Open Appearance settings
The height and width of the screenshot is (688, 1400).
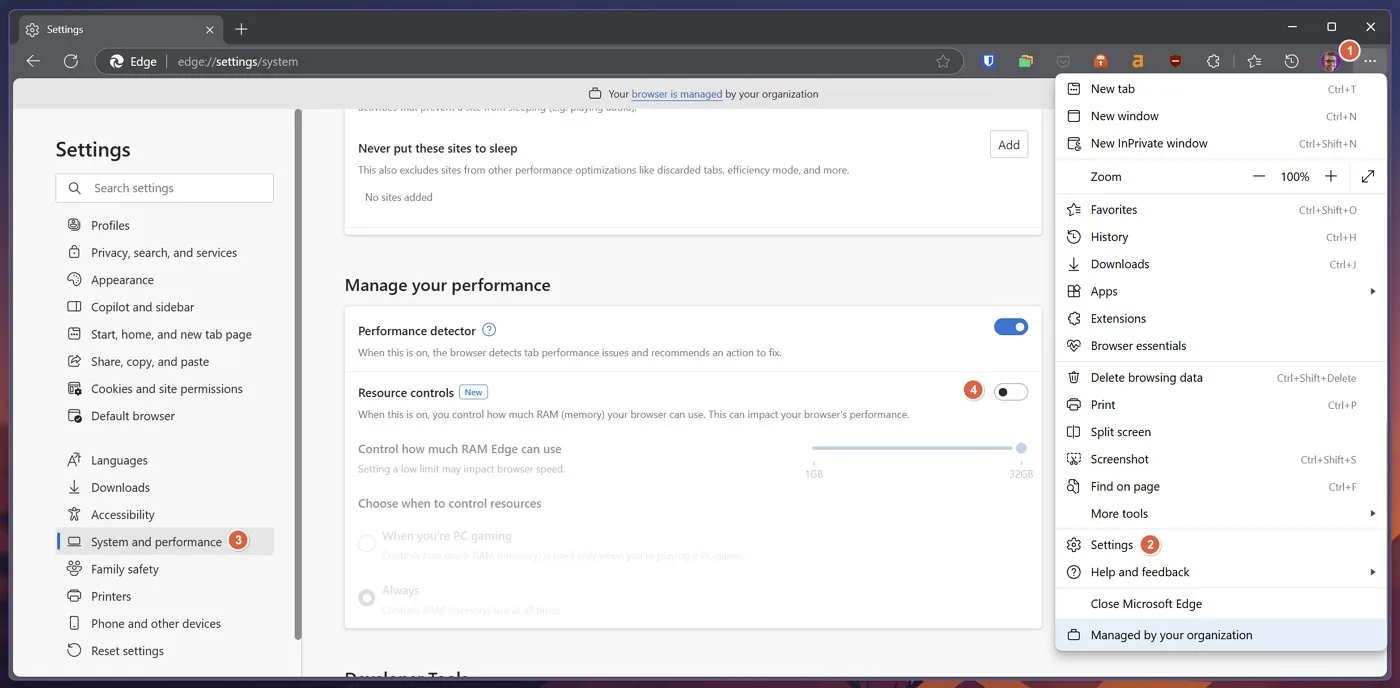[x=165, y=280]
